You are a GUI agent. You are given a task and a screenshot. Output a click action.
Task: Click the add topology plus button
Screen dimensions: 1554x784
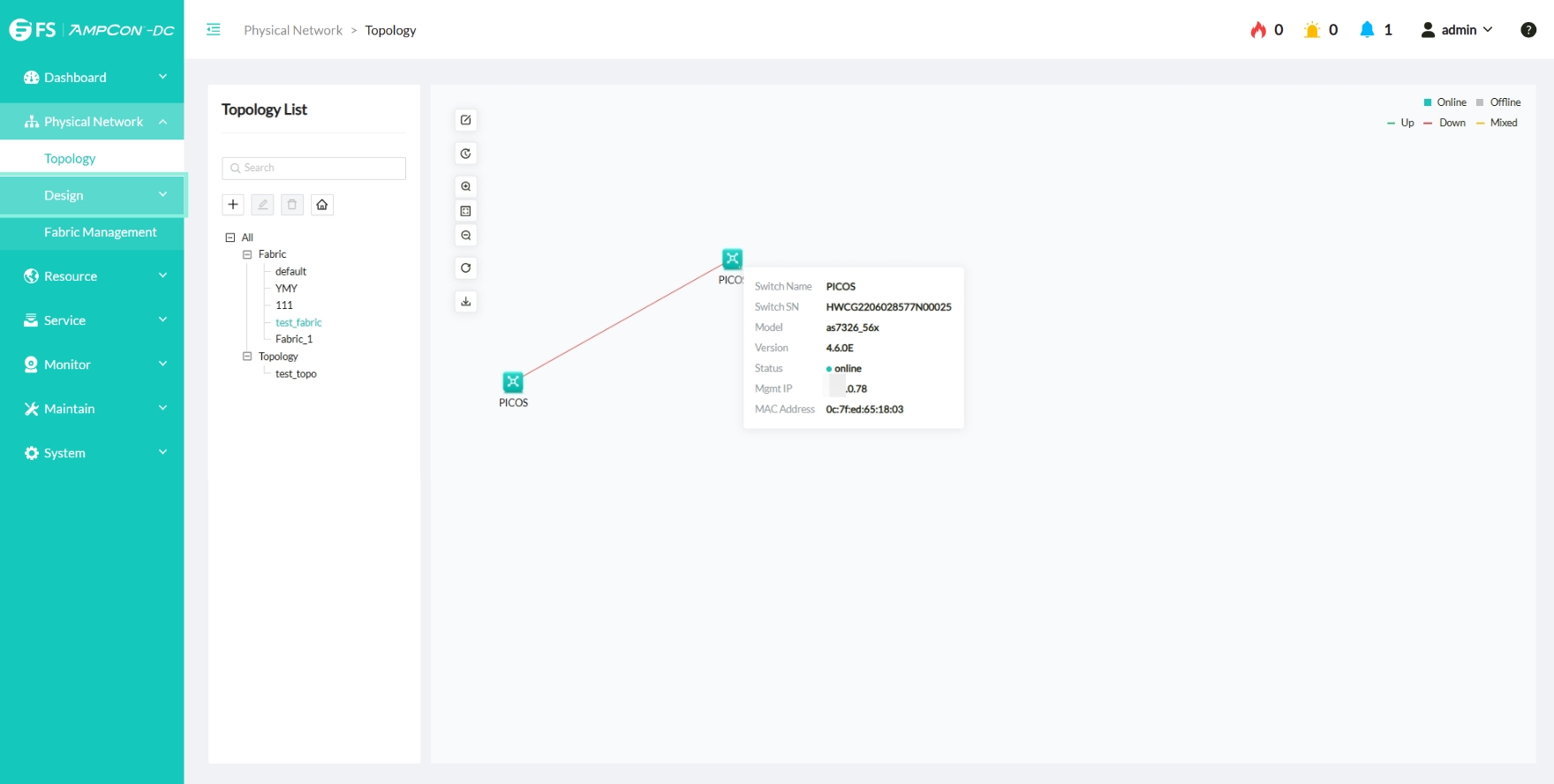[x=233, y=205]
